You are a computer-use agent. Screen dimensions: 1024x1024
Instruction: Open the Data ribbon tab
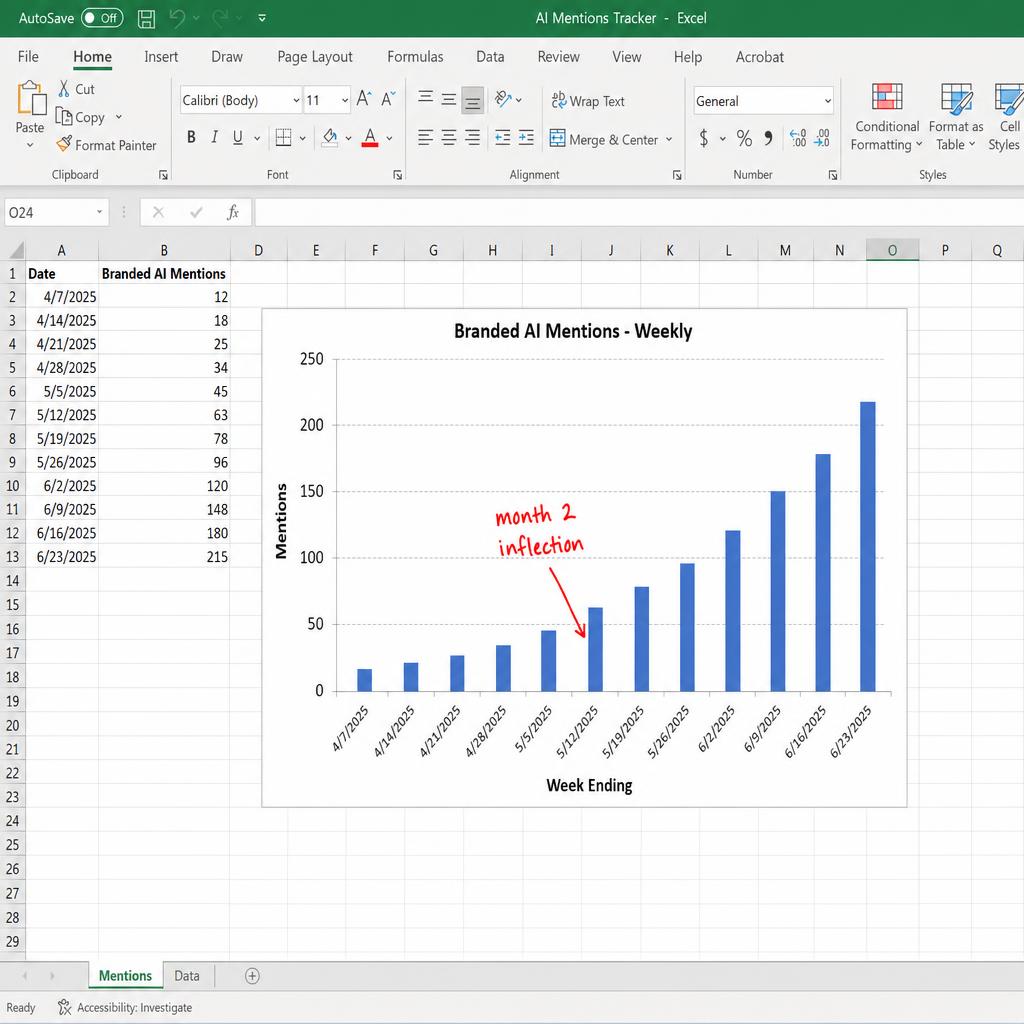coord(490,57)
